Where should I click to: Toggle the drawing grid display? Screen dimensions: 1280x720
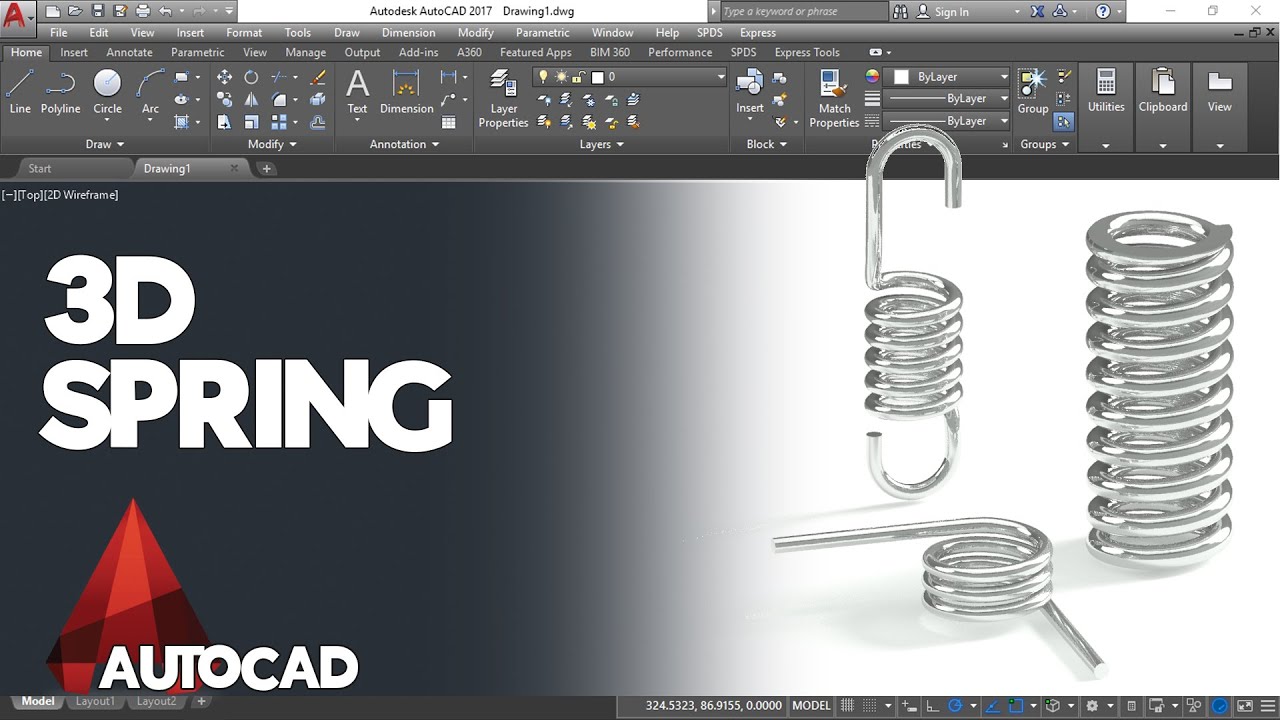click(847, 705)
